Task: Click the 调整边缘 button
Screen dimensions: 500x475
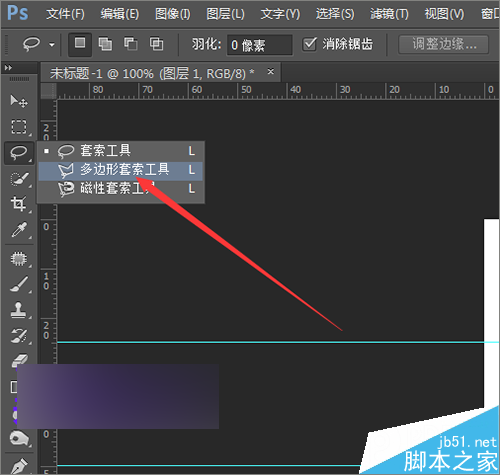Action: (444, 44)
